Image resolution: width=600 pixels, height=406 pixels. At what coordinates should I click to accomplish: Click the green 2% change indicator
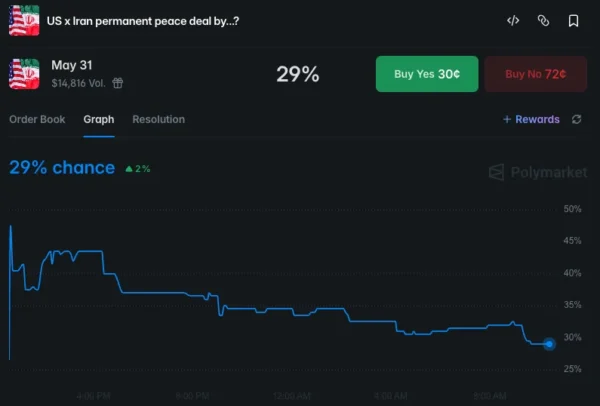138,169
